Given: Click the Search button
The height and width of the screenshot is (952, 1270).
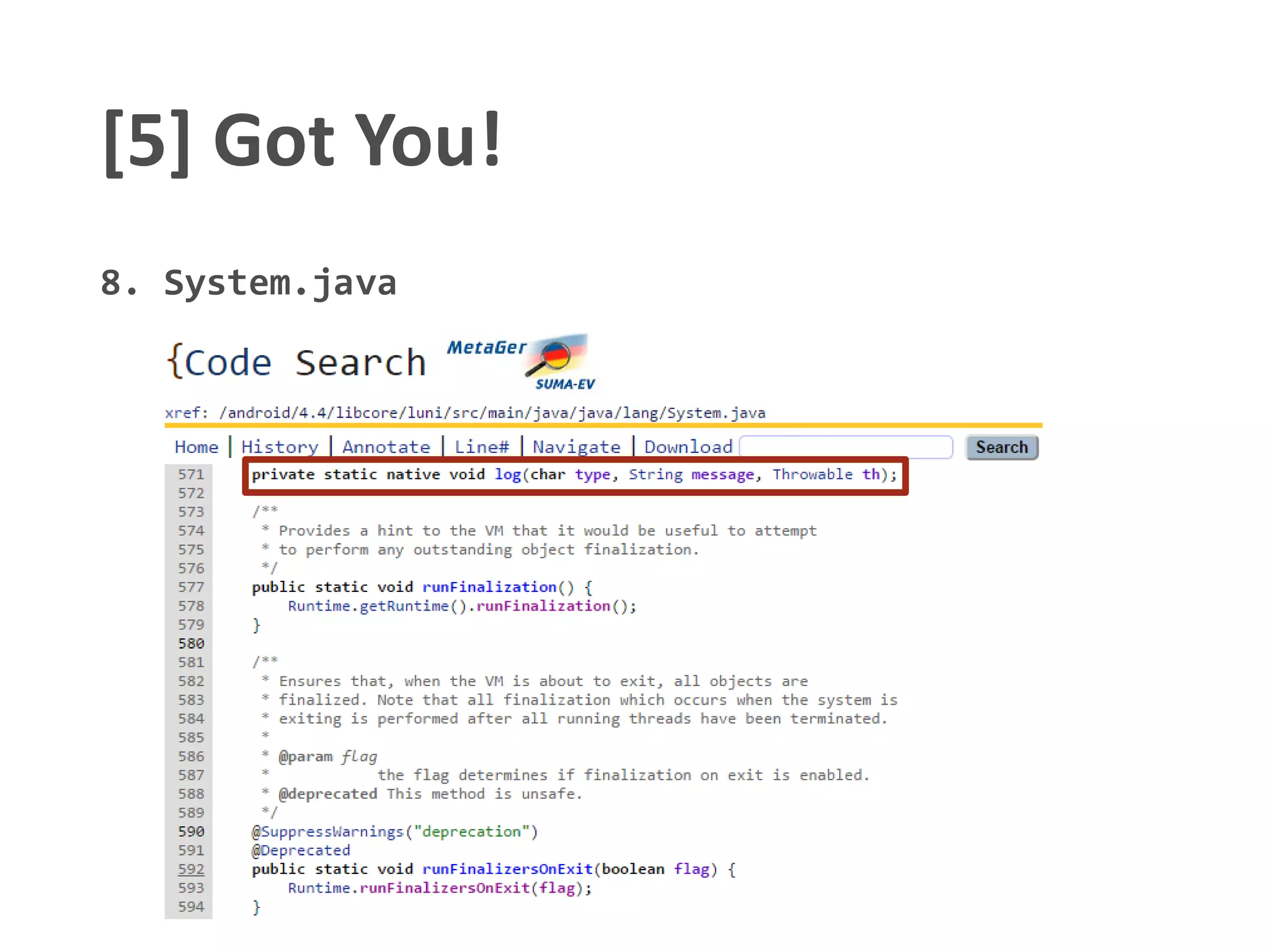Looking at the screenshot, I should pyautogui.click(x=1001, y=447).
